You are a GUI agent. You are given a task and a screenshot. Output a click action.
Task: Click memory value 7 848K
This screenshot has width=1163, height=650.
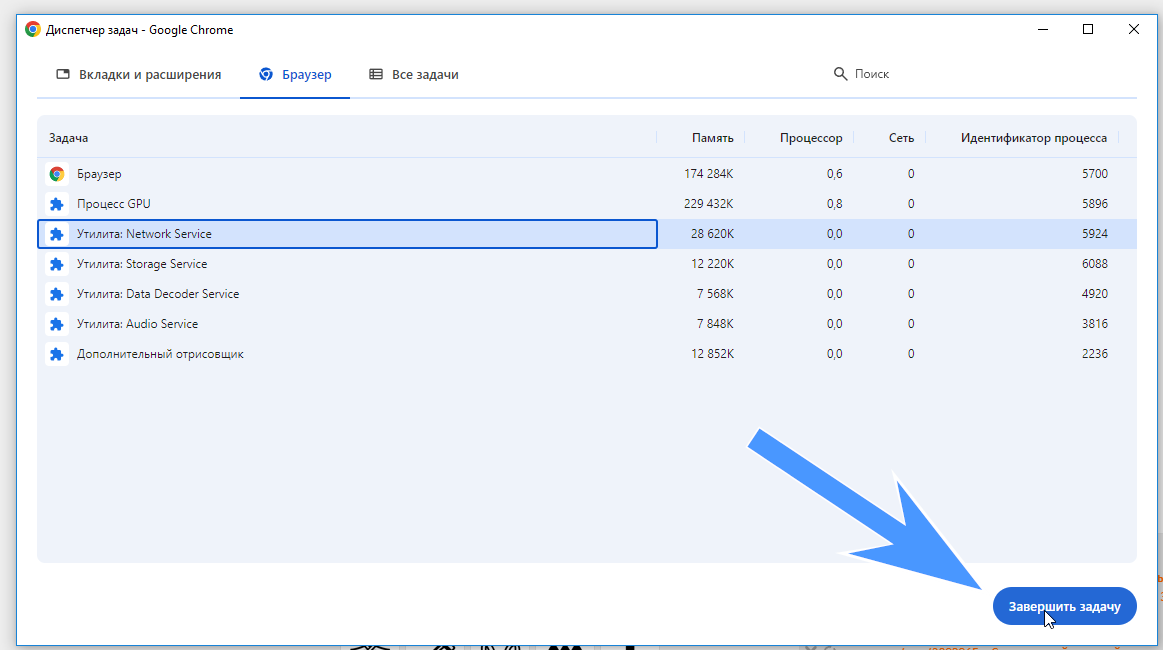click(x=715, y=324)
